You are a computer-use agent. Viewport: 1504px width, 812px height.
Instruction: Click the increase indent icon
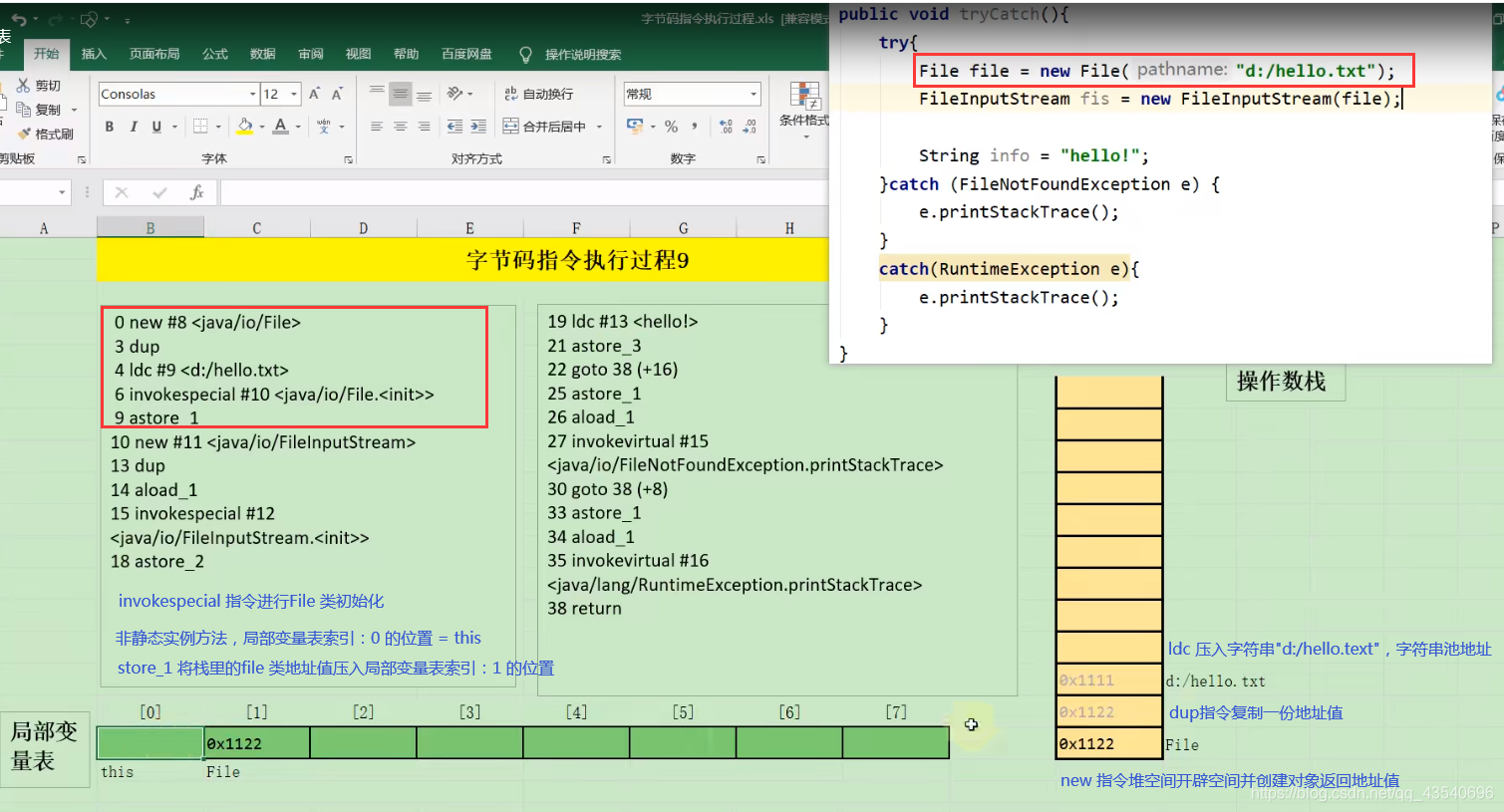(478, 127)
